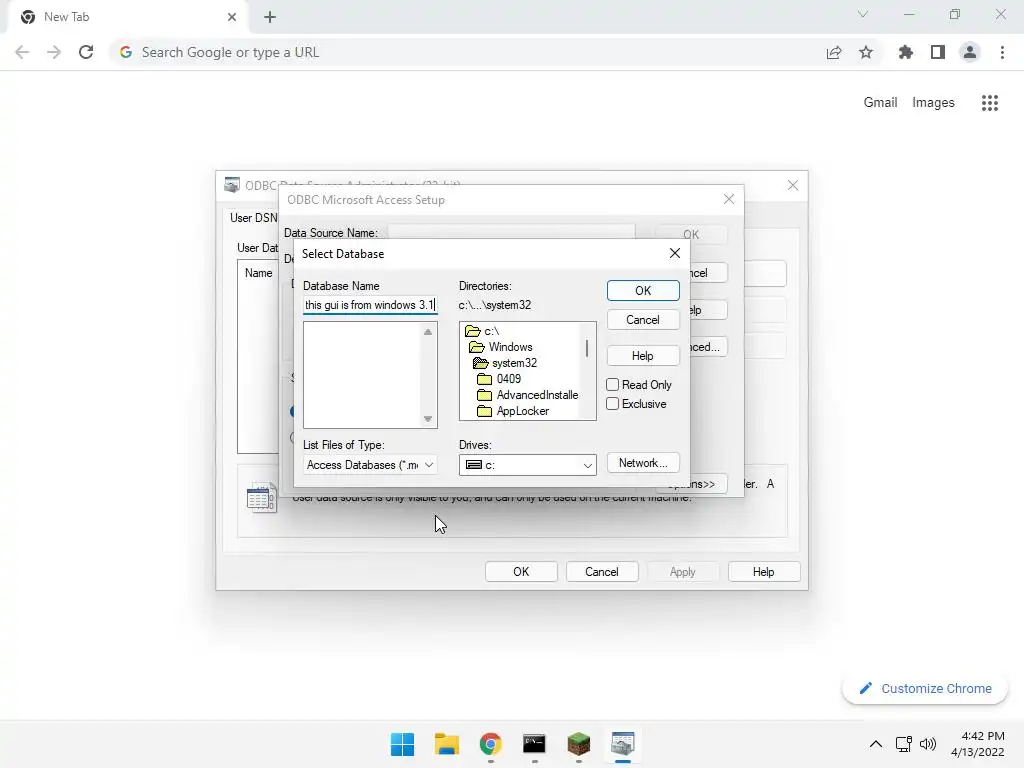Screen dimensions: 1024x768
Task: Click Help in Select Database dialog
Action: point(643,356)
